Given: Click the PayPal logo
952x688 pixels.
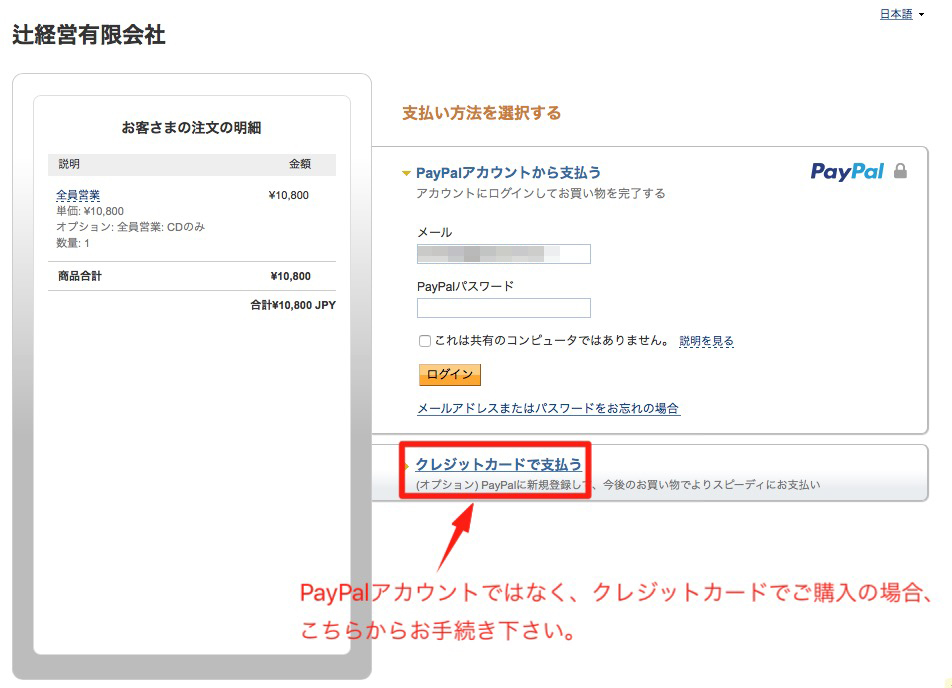Looking at the screenshot, I should 847,172.
